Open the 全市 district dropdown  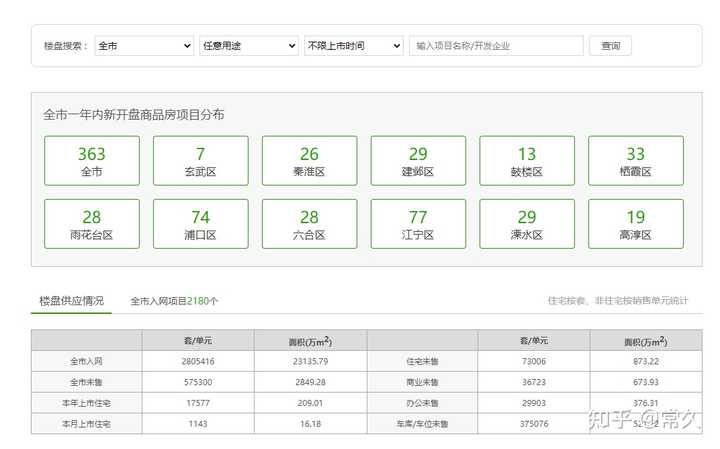(144, 46)
